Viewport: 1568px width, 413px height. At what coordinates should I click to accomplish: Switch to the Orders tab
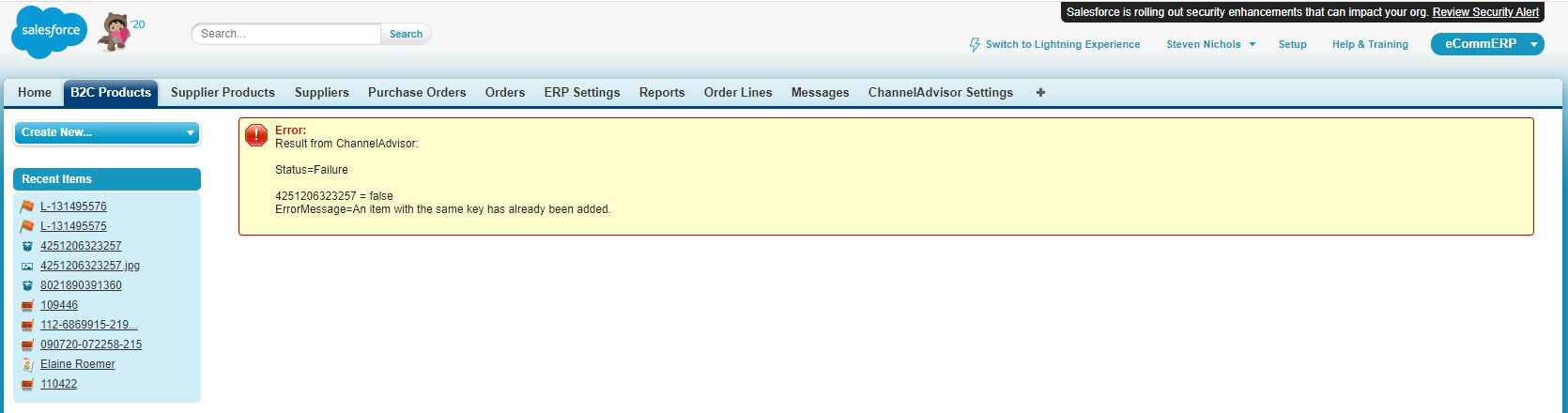(x=505, y=92)
